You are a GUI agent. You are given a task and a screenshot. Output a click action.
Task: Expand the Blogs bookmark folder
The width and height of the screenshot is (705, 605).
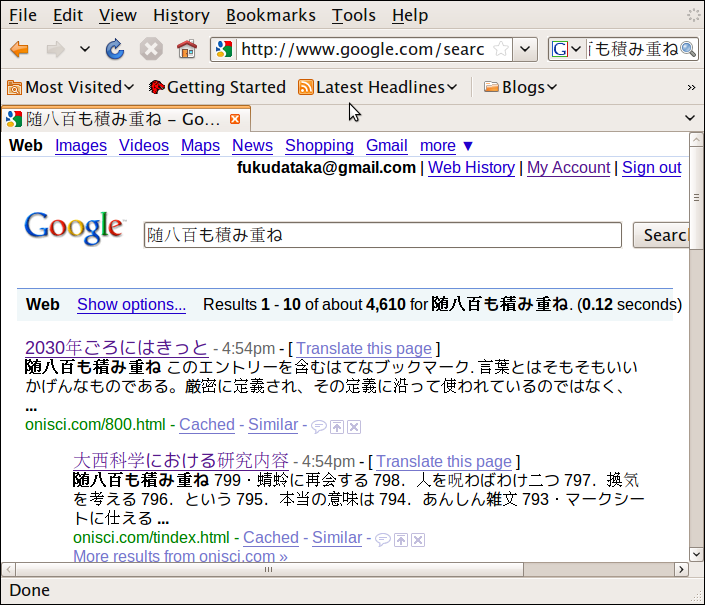coord(521,87)
